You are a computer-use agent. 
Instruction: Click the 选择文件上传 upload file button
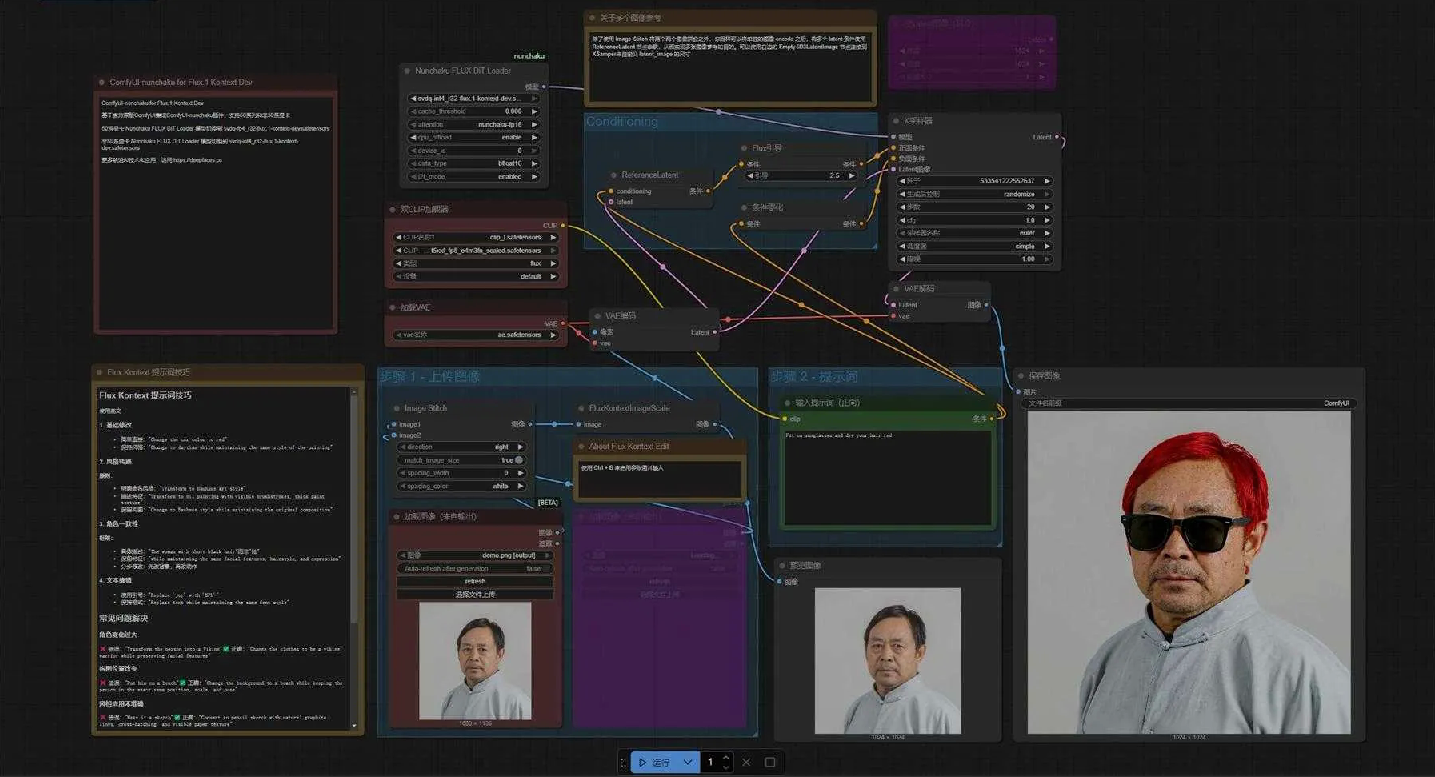[x=475, y=594]
